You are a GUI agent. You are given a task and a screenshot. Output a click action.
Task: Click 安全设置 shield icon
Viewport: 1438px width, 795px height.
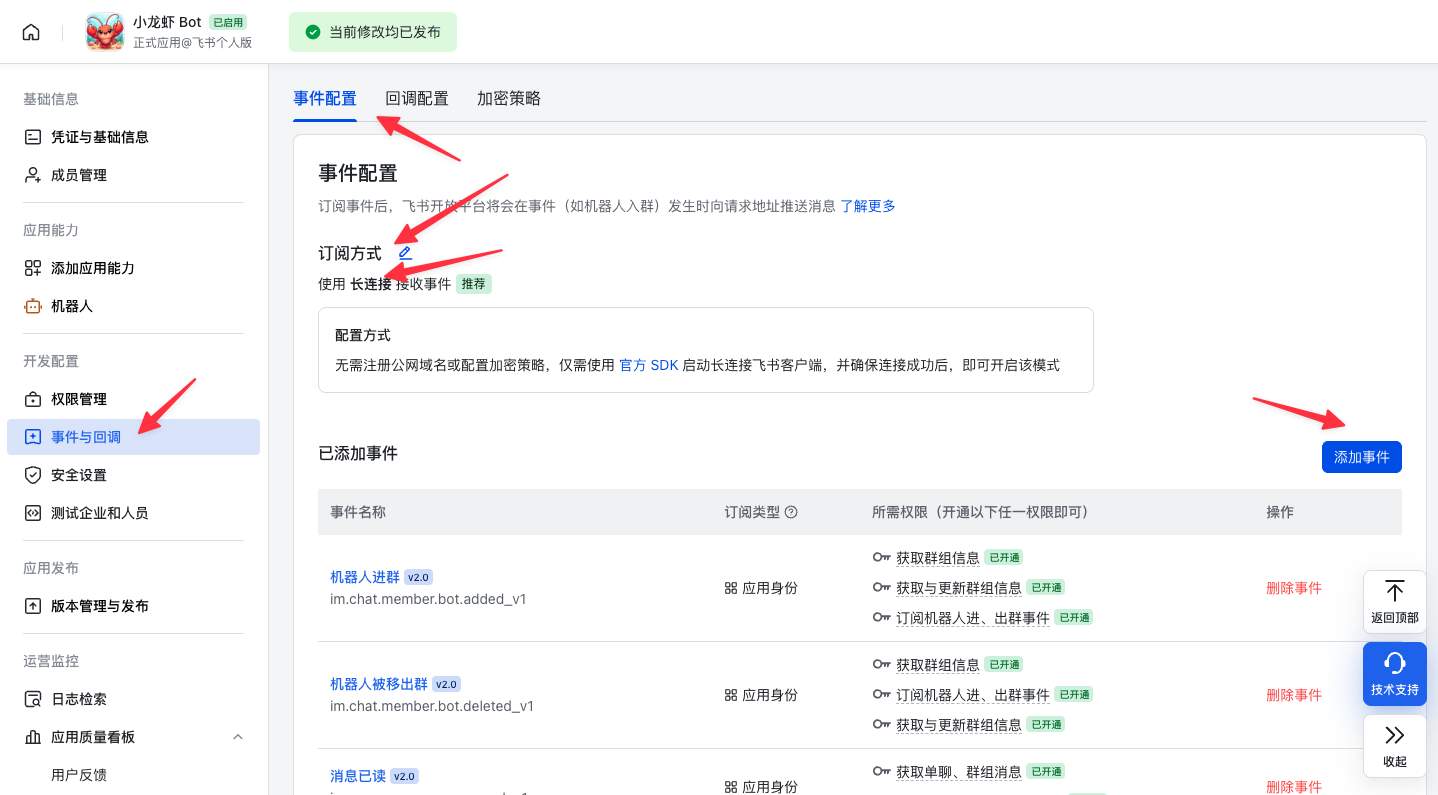point(33,475)
